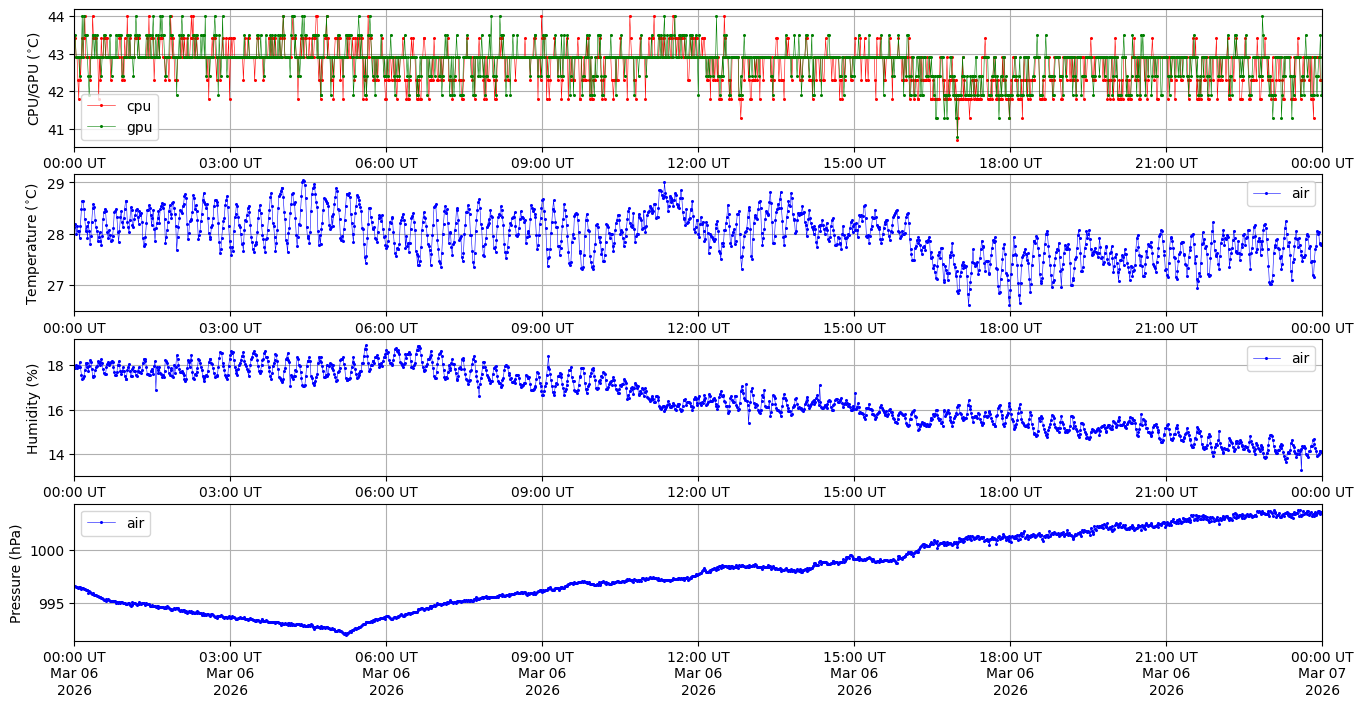Click the '12:00 UT Mar 06 2026' bottom tick label
Image resolution: width=1363 pixels, height=707 pixels.
(x=698, y=673)
